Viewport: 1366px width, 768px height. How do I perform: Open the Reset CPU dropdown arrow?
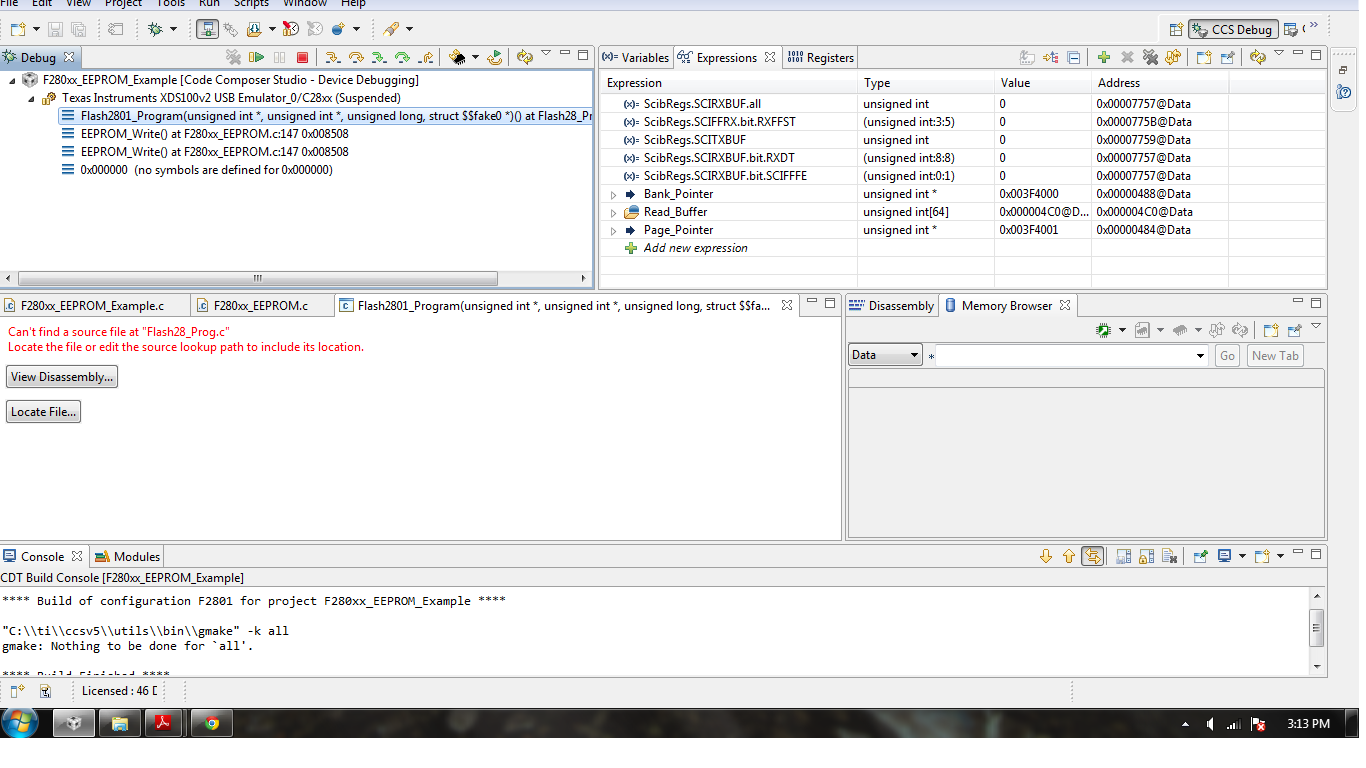[475, 58]
